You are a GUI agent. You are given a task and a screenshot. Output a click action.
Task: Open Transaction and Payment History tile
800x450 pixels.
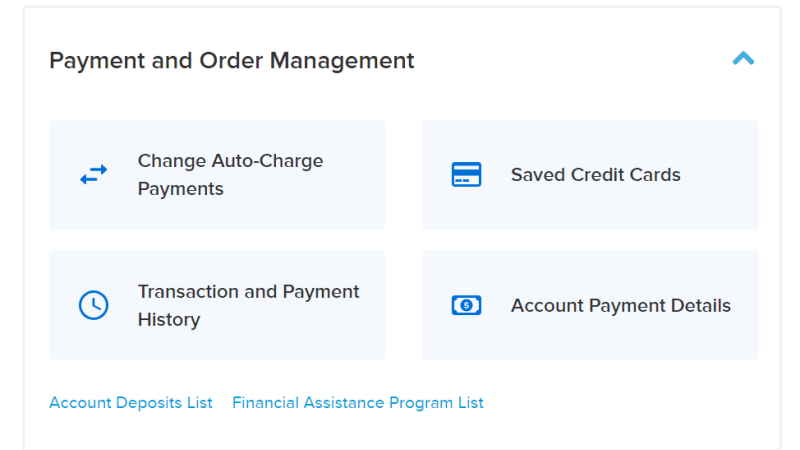[217, 305]
